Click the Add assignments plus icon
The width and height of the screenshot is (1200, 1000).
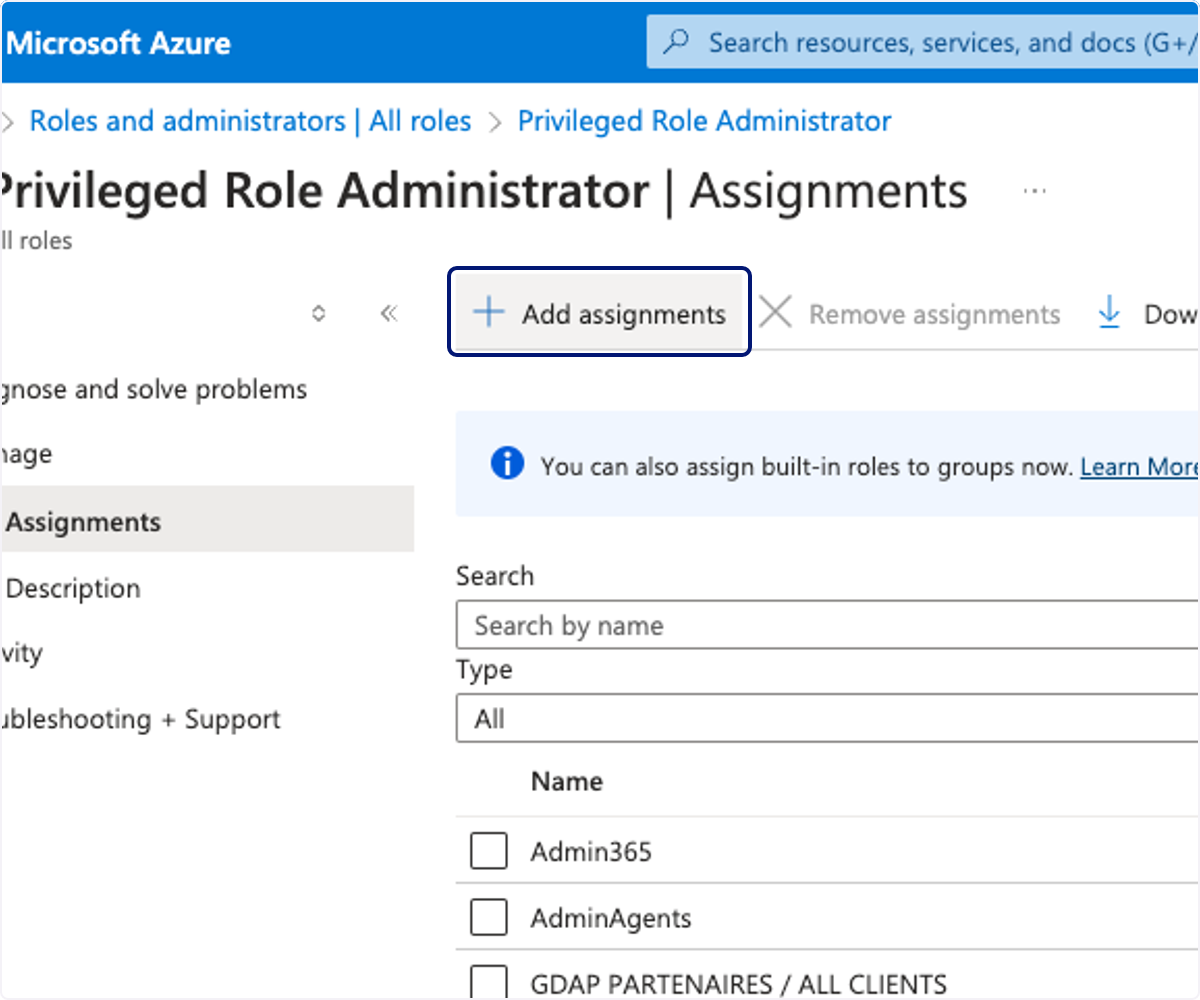(x=488, y=313)
